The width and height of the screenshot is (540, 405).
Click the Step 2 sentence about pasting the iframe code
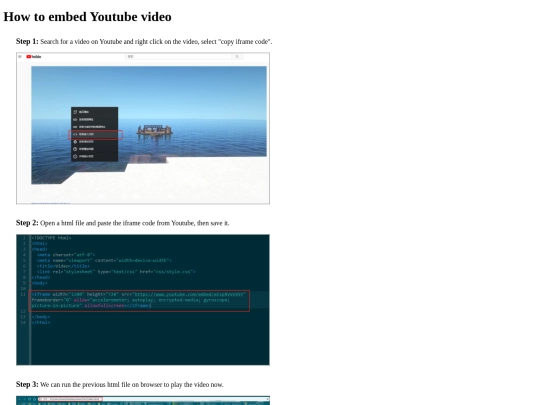point(135,223)
